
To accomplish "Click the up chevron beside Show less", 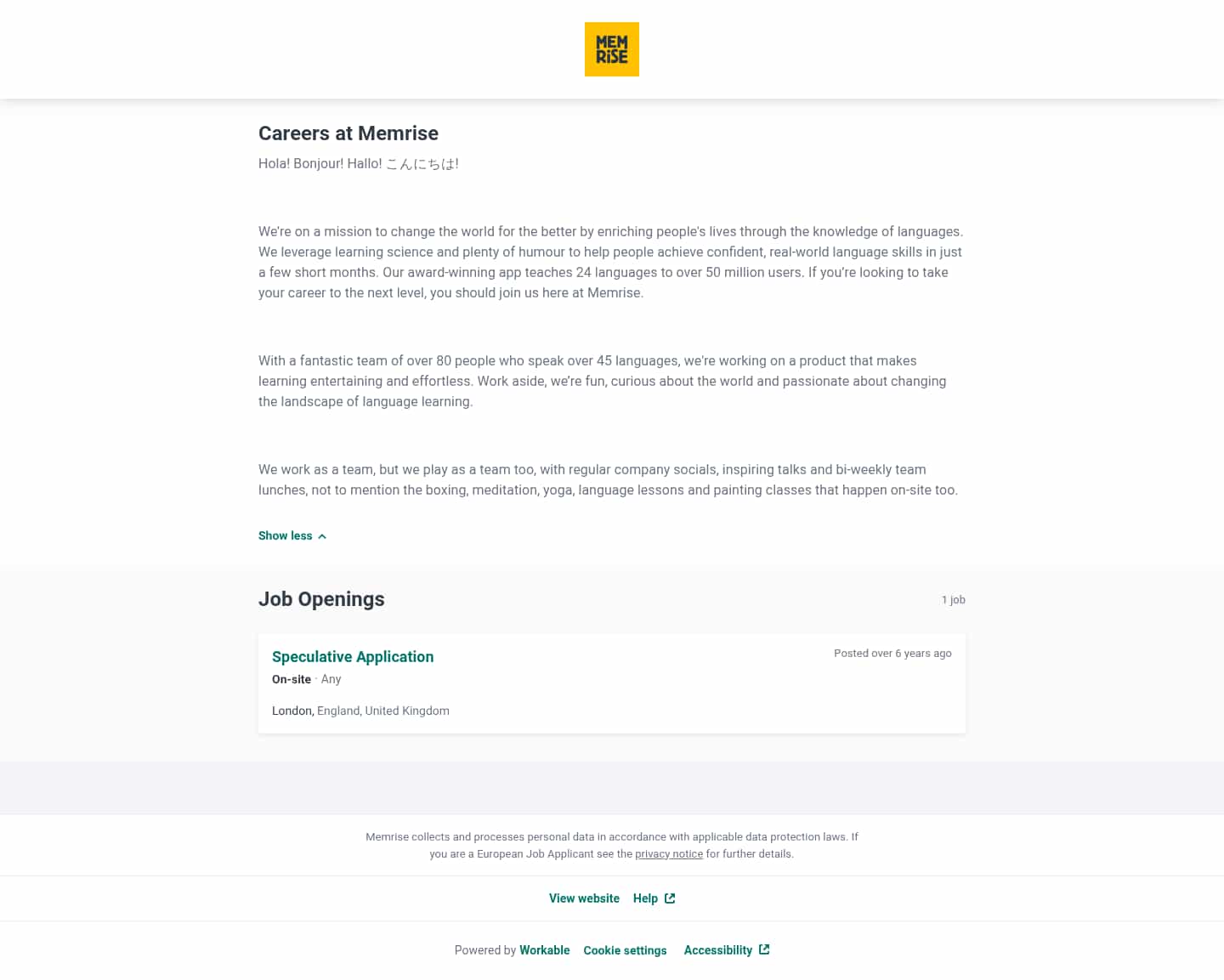I will [x=322, y=536].
